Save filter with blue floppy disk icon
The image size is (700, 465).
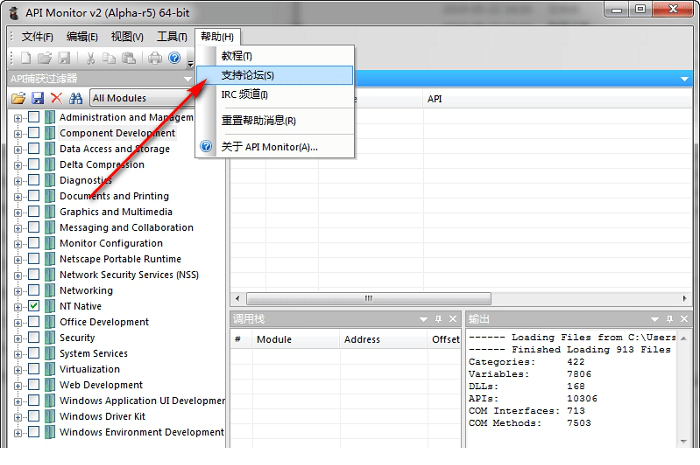tap(38, 98)
